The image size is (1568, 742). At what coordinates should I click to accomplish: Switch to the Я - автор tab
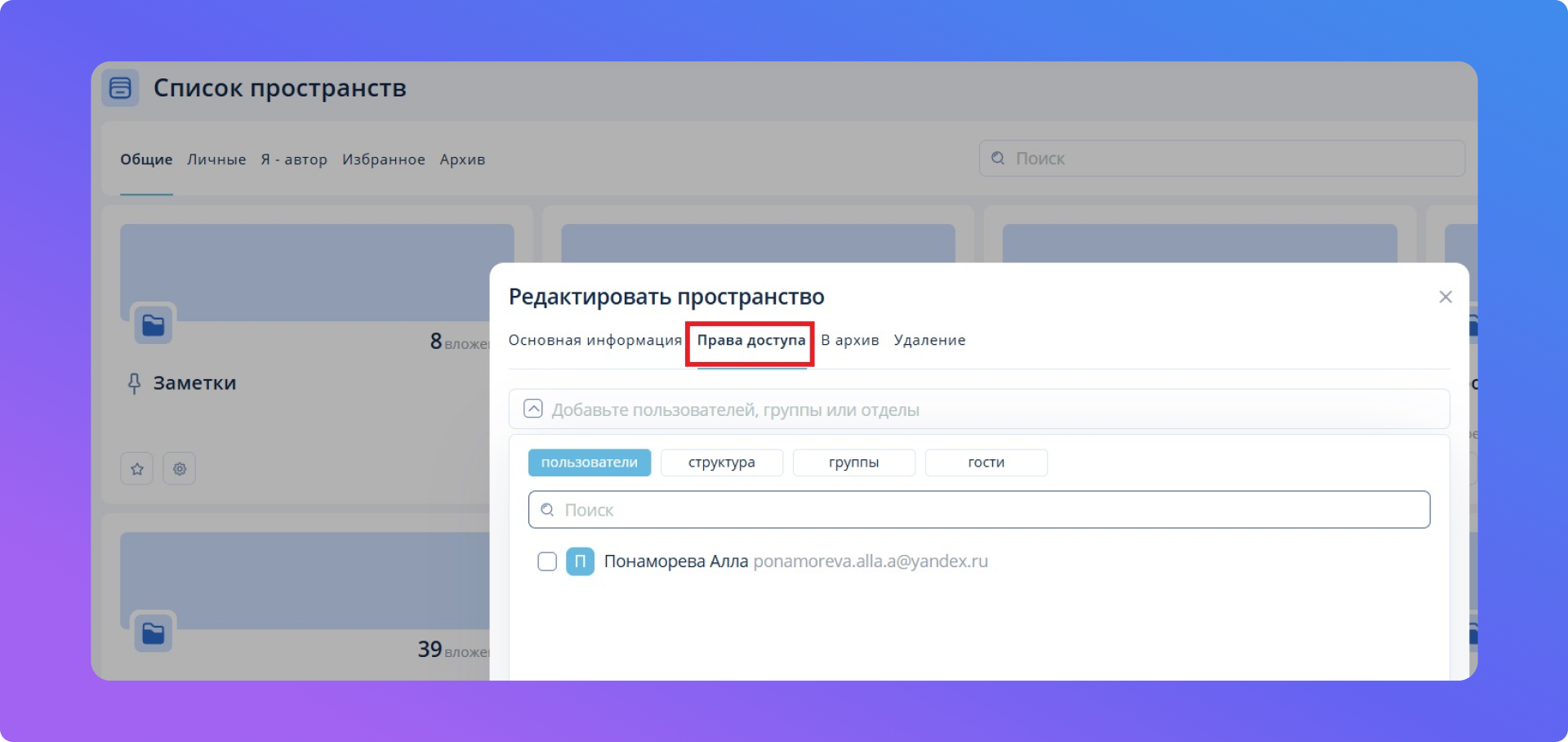294,159
